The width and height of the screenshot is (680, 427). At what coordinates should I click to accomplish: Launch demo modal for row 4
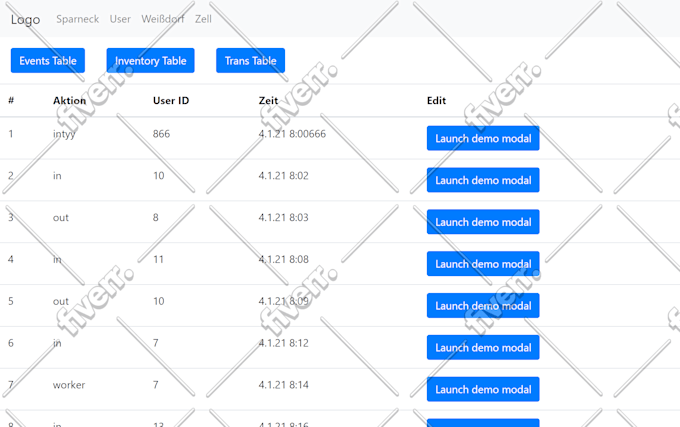tap(483, 264)
